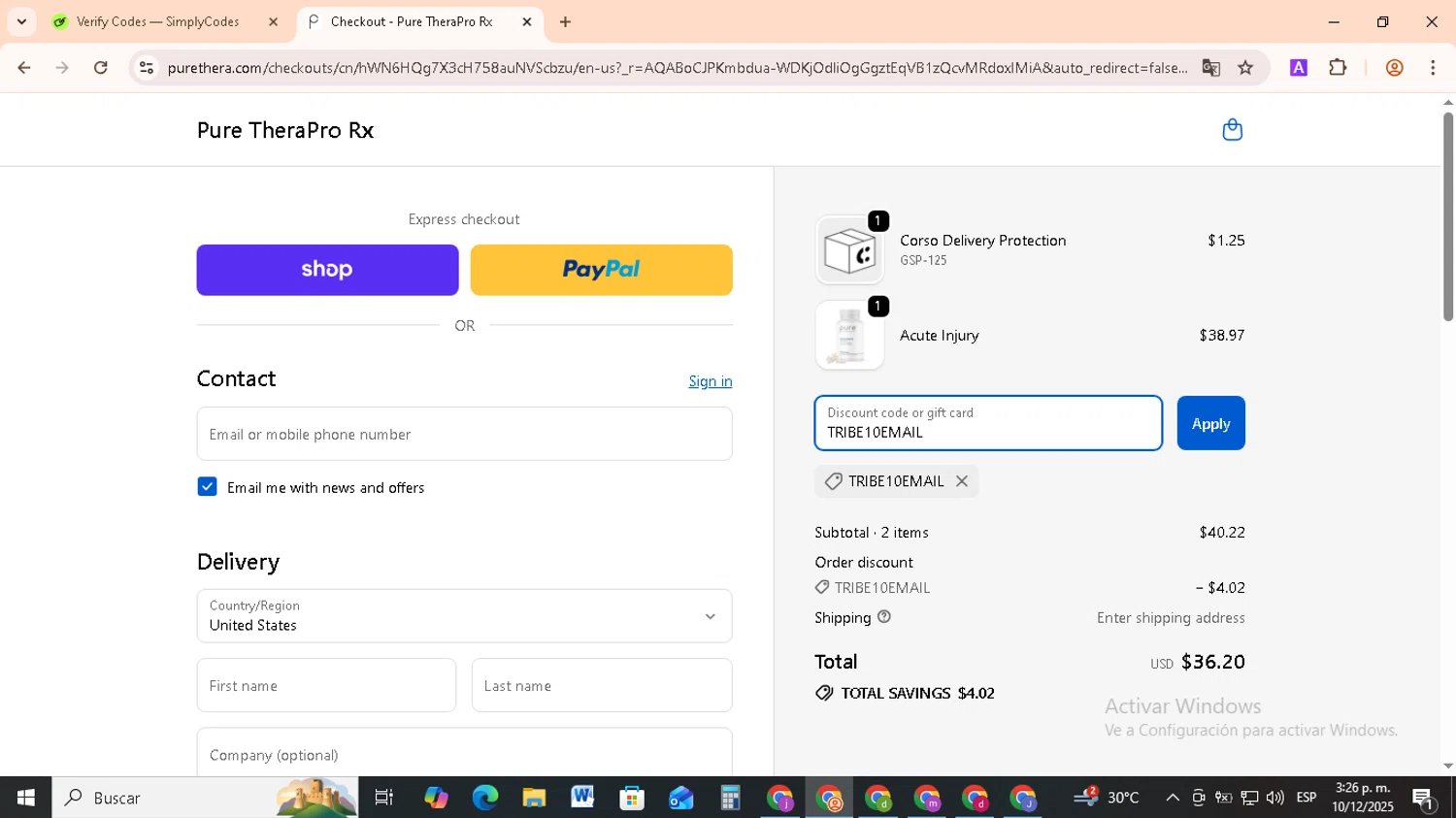Click the taskbar Buscar search box
Image resolution: width=1456 pixels, height=818 pixels.
(x=205, y=798)
